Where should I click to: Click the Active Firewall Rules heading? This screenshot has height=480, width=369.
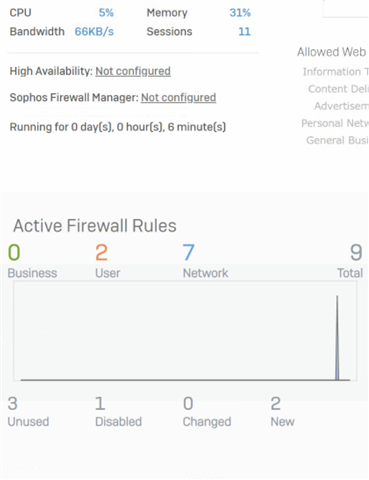click(95, 226)
